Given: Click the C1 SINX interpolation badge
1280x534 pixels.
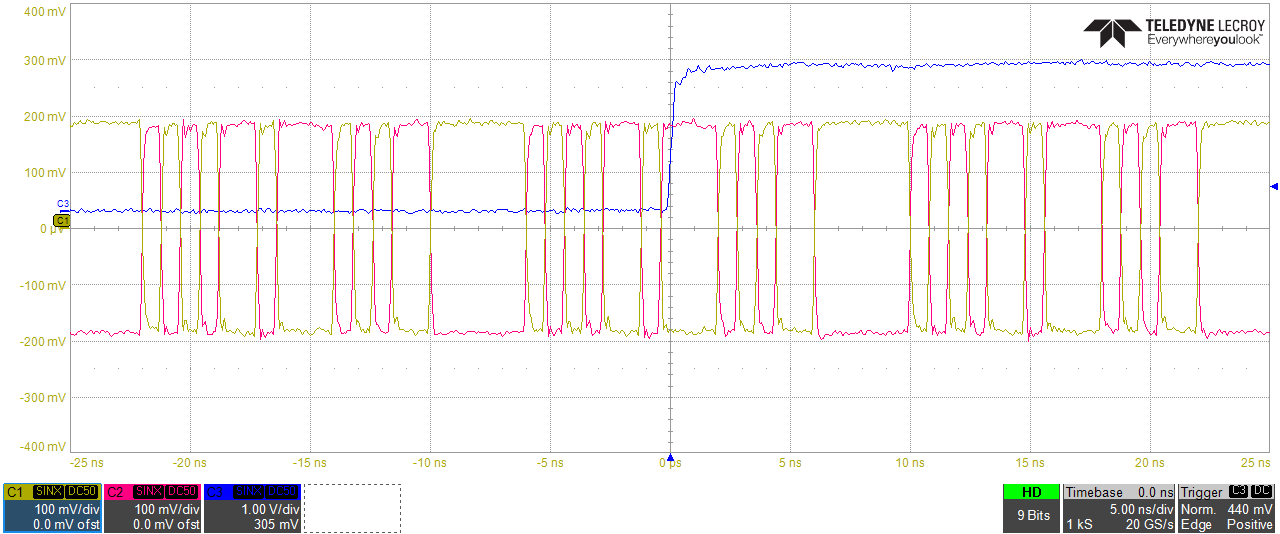Looking at the screenshot, I should pos(48,492).
